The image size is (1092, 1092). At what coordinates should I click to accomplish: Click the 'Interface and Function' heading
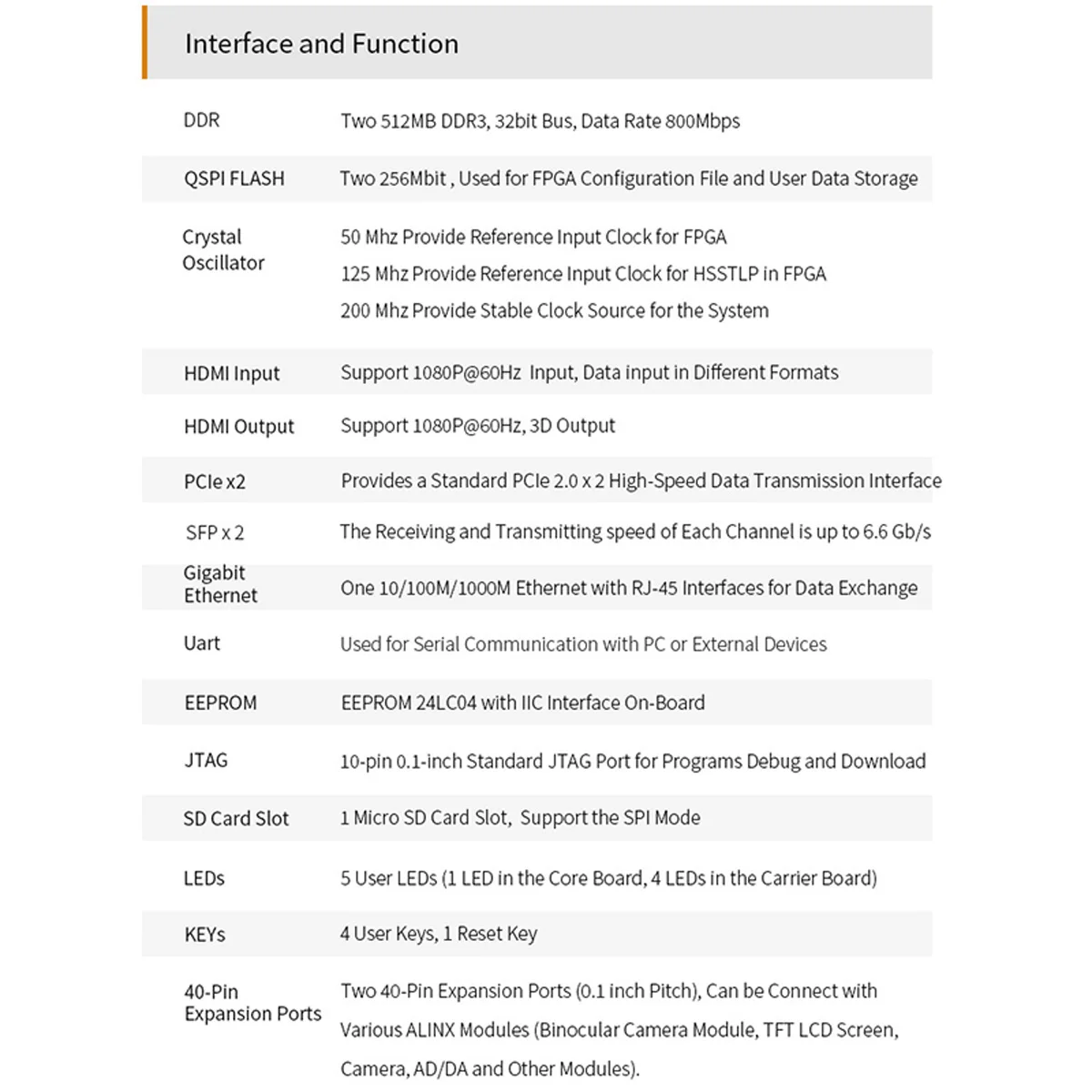(x=321, y=44)
